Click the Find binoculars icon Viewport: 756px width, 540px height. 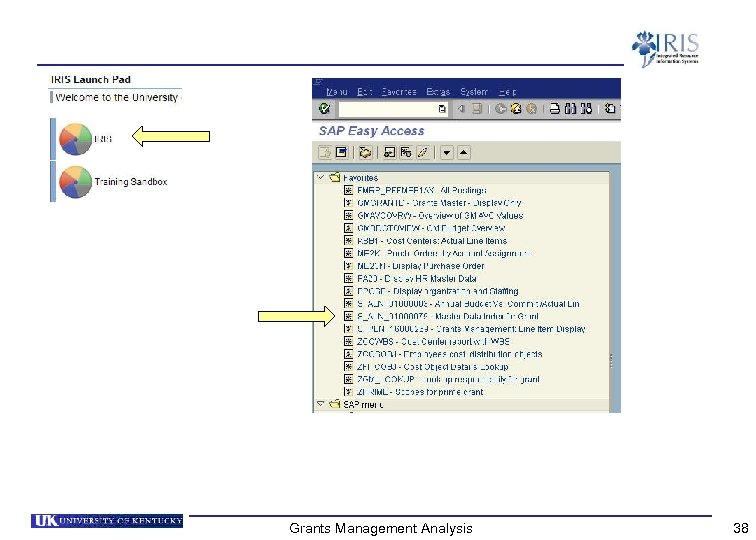[x=570, y=108]
